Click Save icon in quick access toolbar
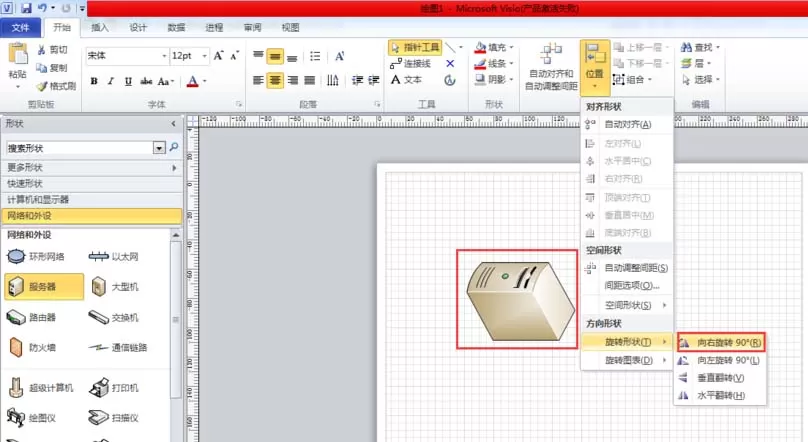808x442 pixels. click(26, 8)
